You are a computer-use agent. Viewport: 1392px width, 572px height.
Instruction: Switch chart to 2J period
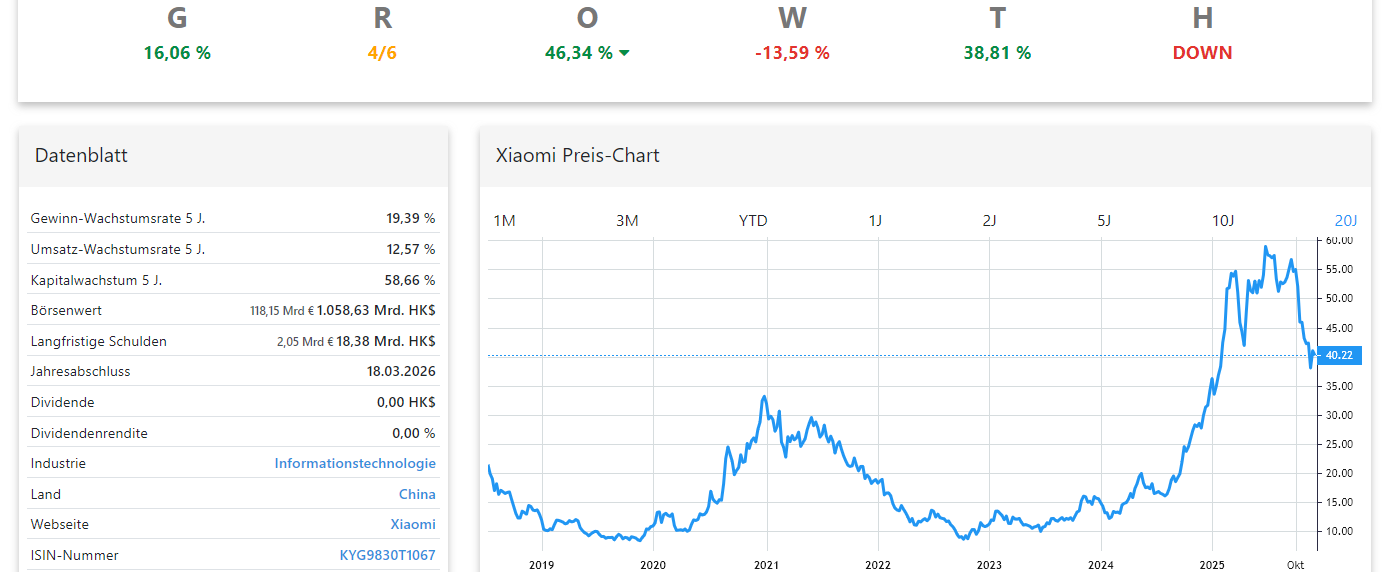tap(989, 220)
